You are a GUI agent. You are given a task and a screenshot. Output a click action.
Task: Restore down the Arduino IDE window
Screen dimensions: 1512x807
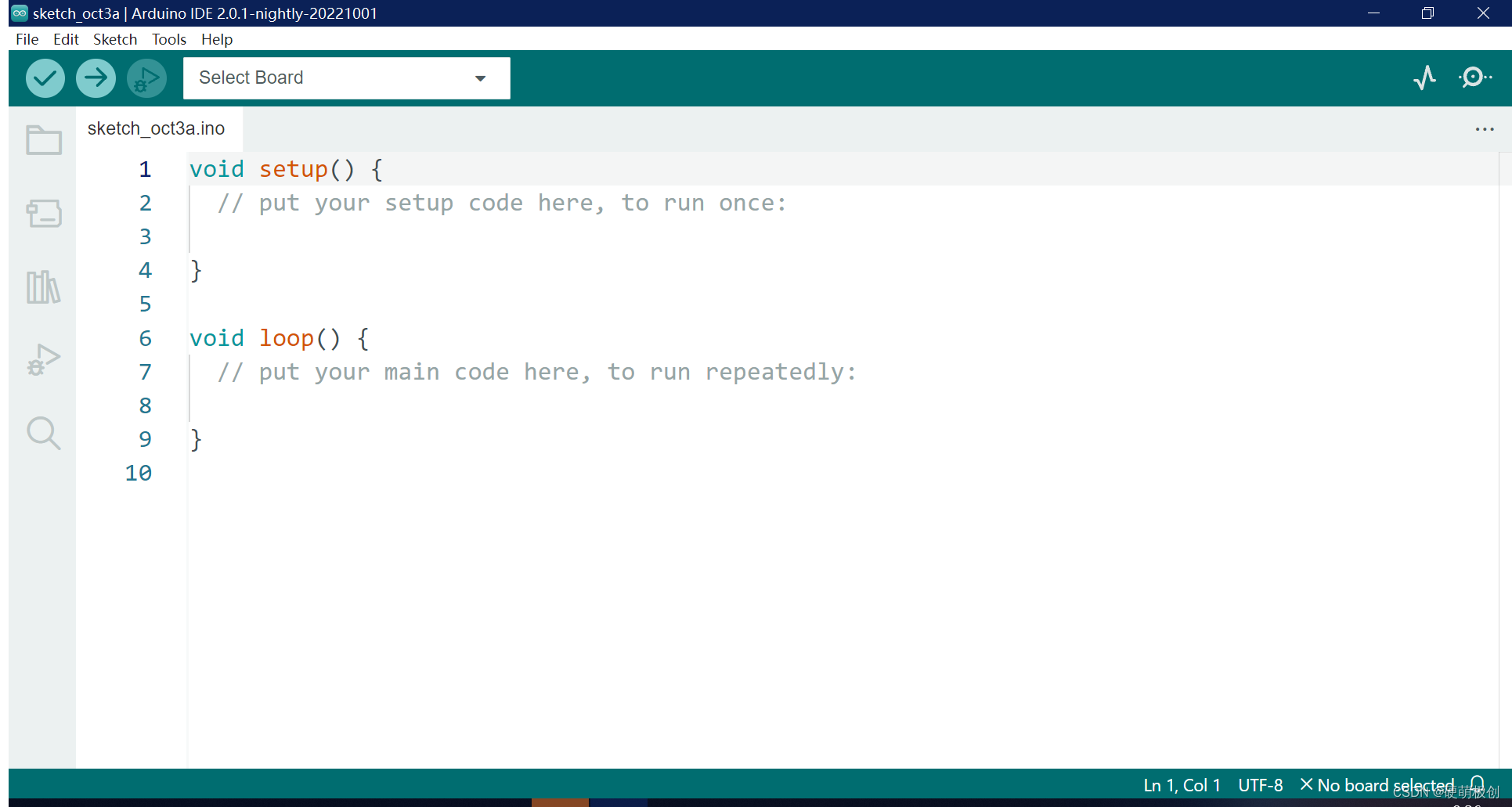1427,13
